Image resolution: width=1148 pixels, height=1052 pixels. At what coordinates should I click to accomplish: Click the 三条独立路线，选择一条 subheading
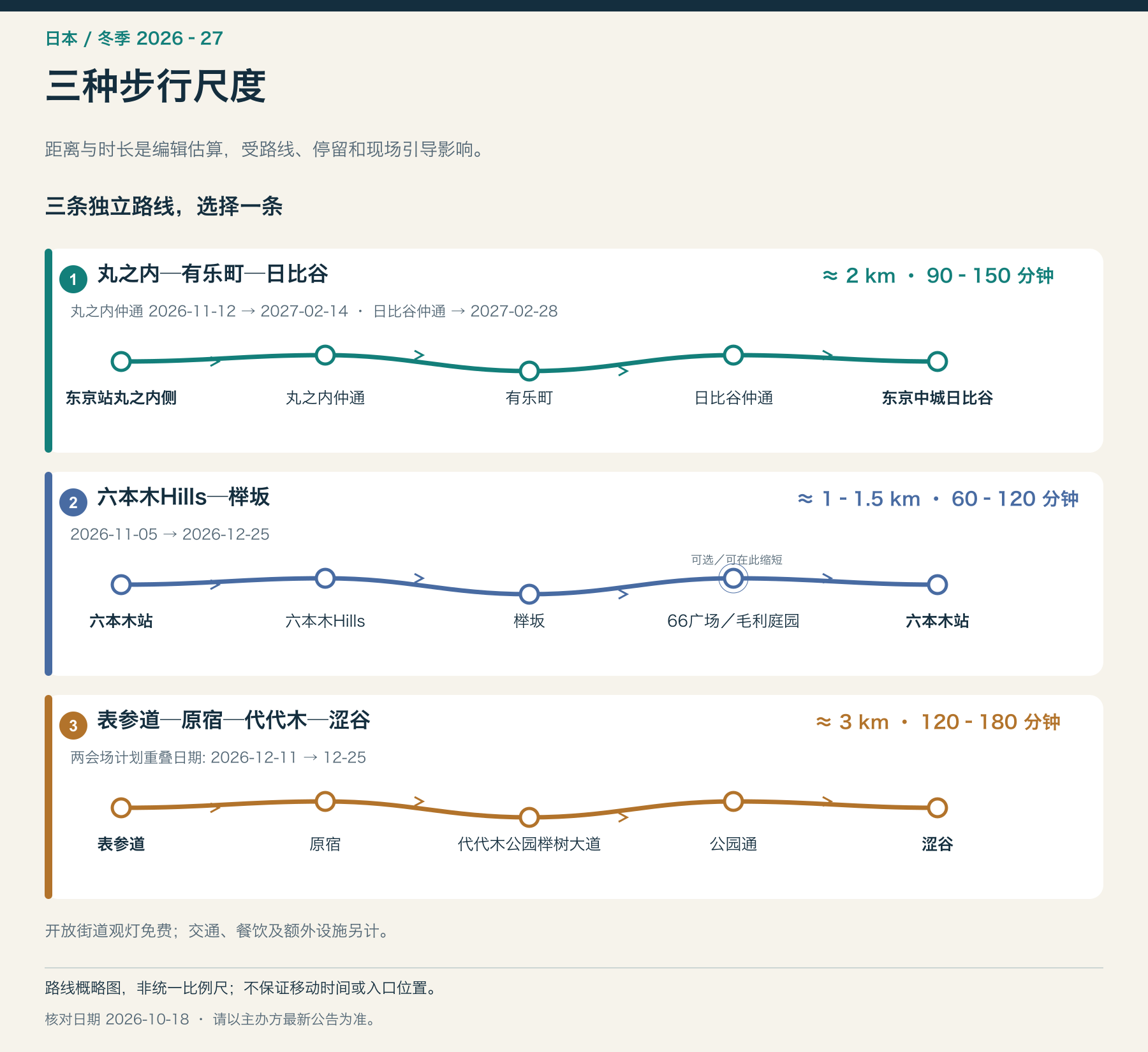tap(164, 207)
